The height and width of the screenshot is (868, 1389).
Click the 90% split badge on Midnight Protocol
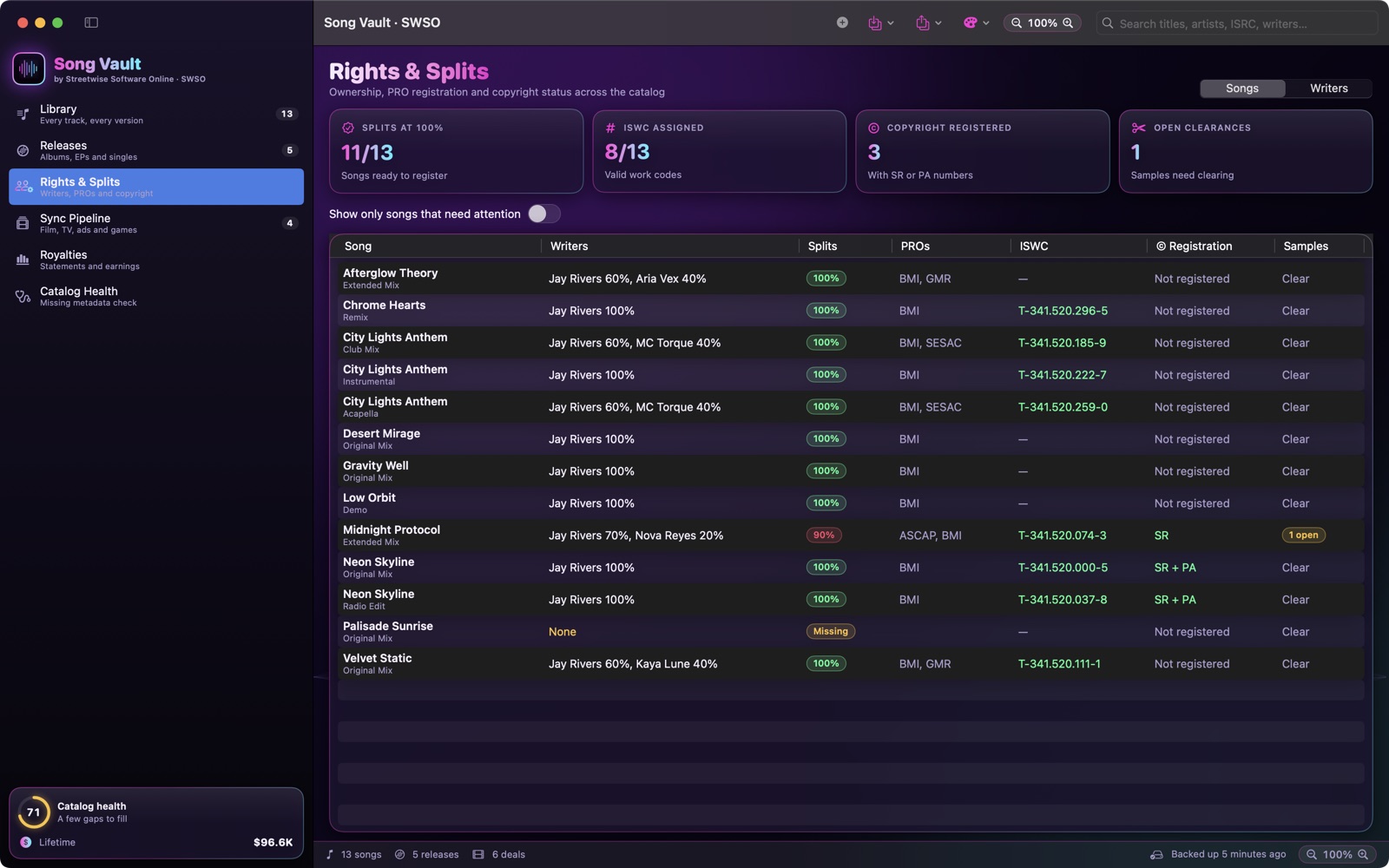(x=824, y=536)
